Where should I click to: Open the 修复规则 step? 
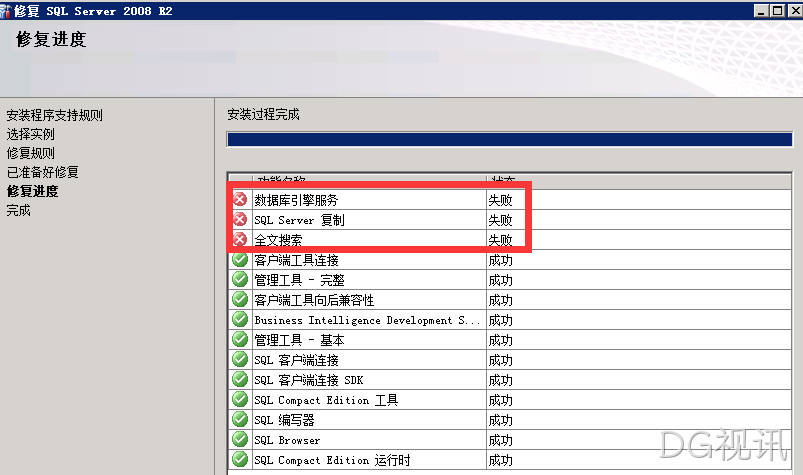[30, 153]
